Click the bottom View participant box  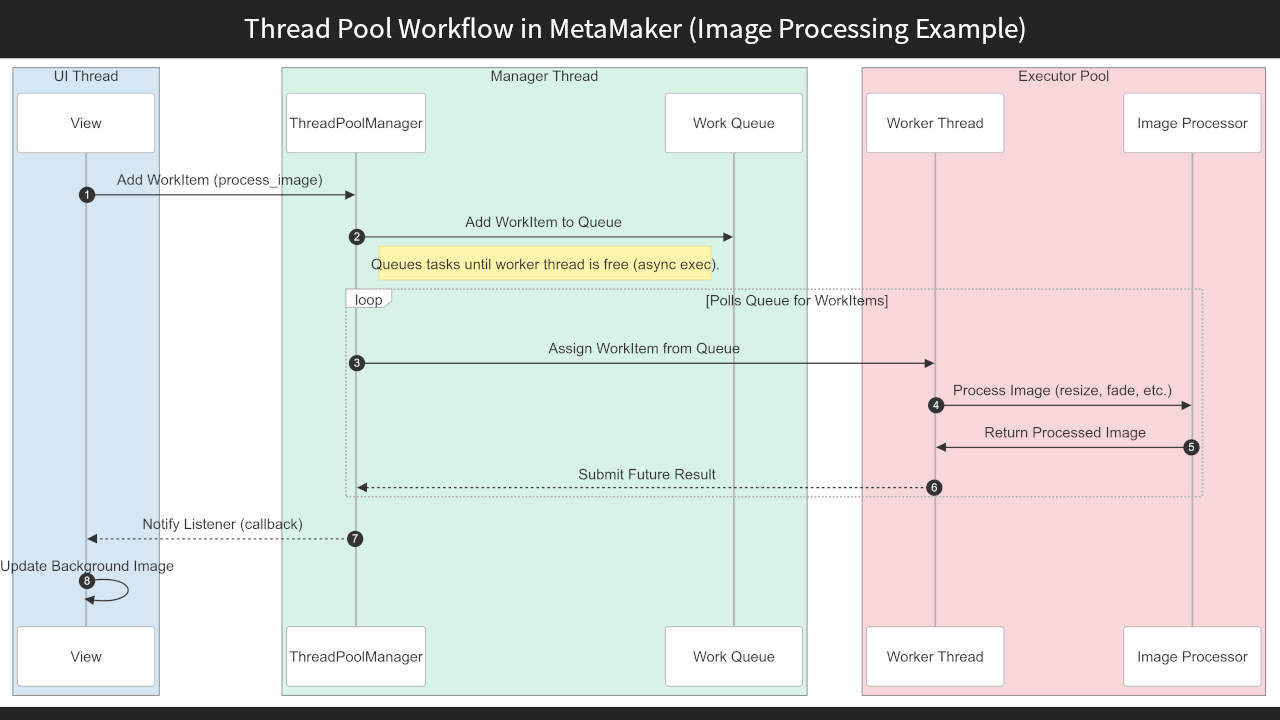tap(86, 657)
